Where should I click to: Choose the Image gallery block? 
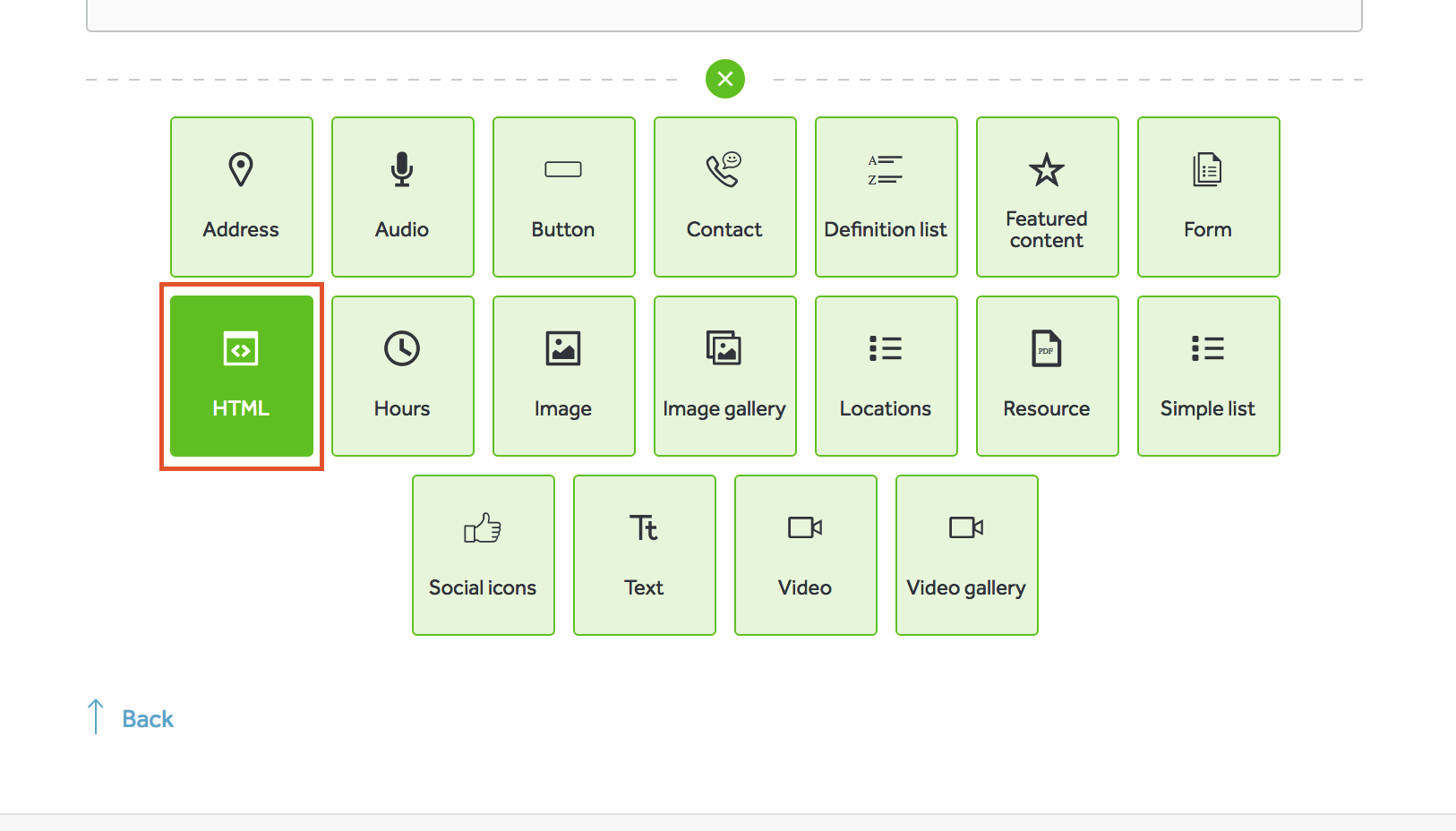pos(725,376)
